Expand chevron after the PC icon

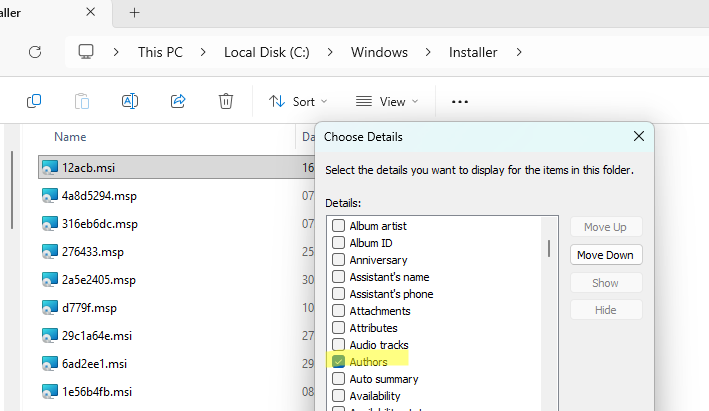(116, 52)
